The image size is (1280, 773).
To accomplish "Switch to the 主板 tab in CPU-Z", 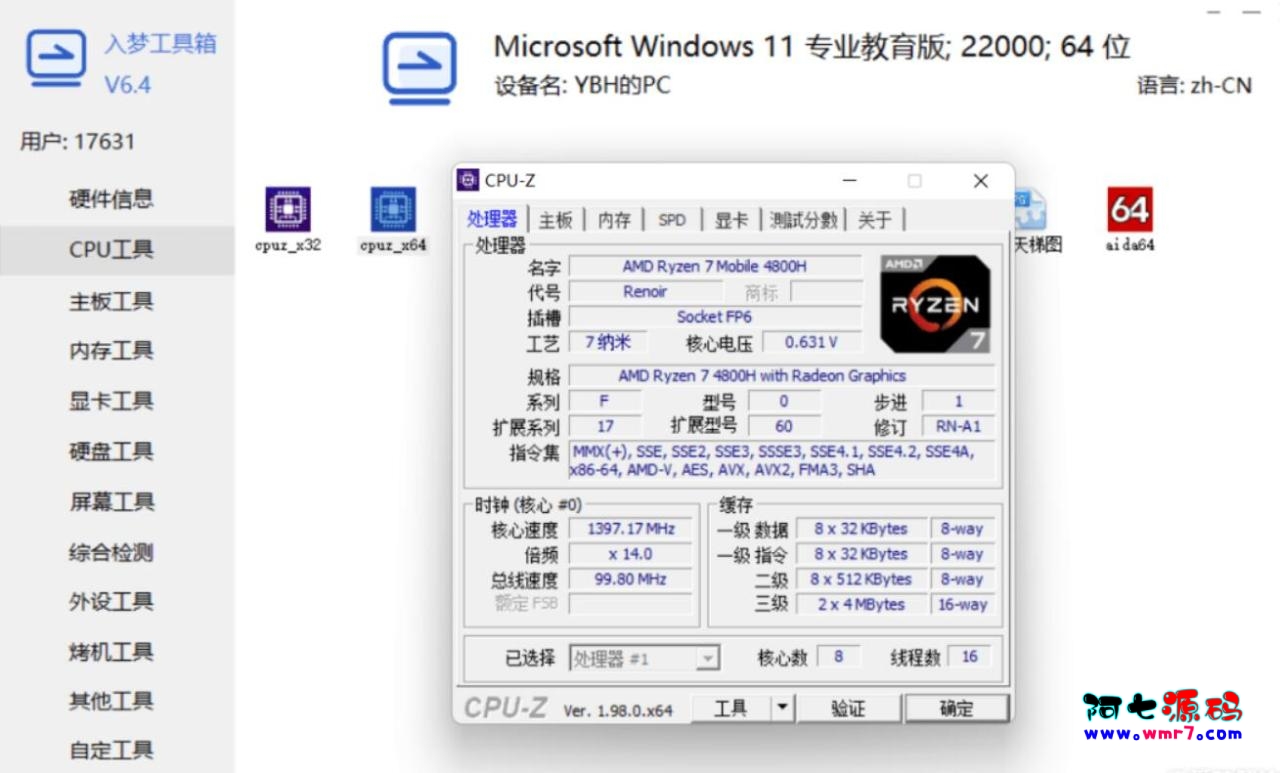I will pyautogui.click(x=555, y=220).
